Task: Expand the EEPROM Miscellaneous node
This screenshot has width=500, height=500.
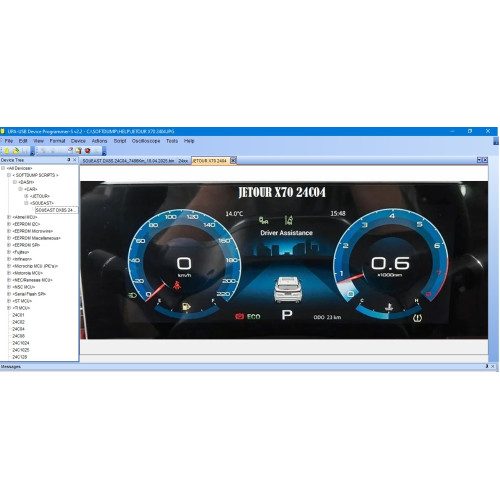Action: coord(9,238)
